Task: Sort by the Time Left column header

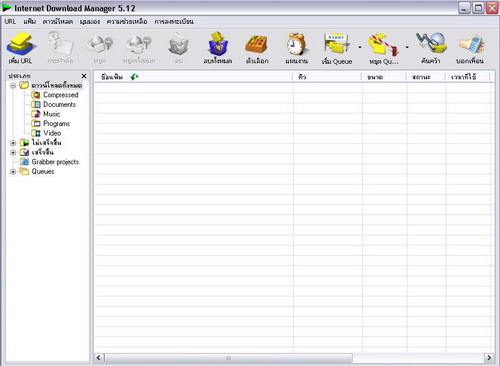Action: click(x=468, y=77)
